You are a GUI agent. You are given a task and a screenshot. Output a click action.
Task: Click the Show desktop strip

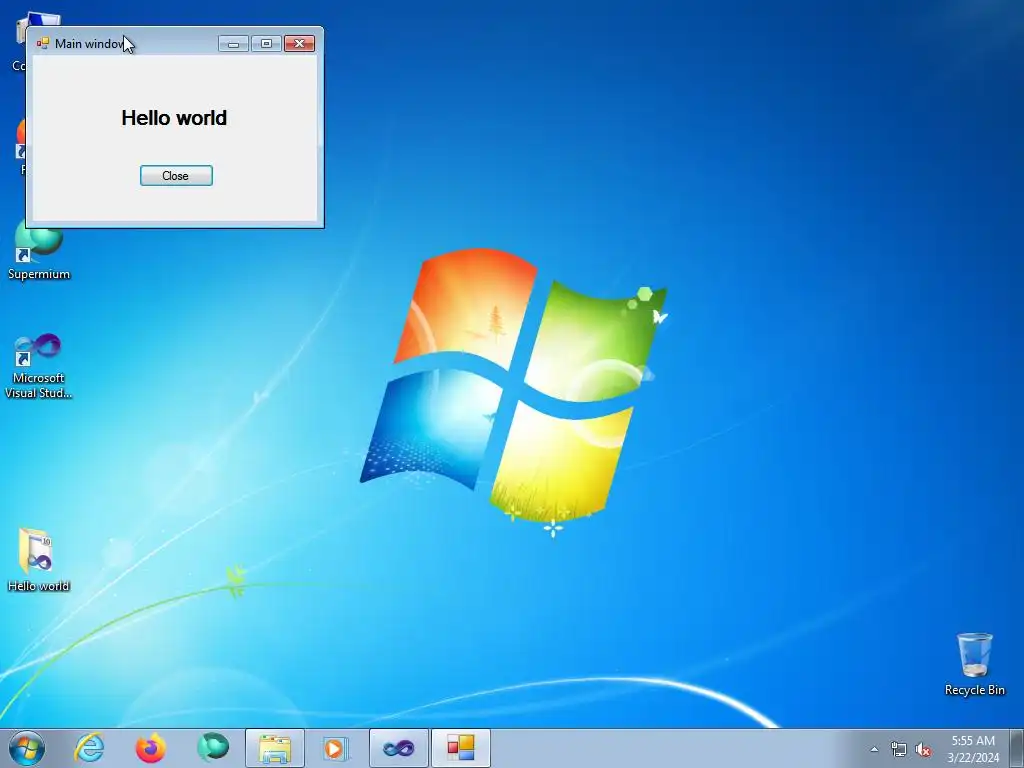point(1017,748)
